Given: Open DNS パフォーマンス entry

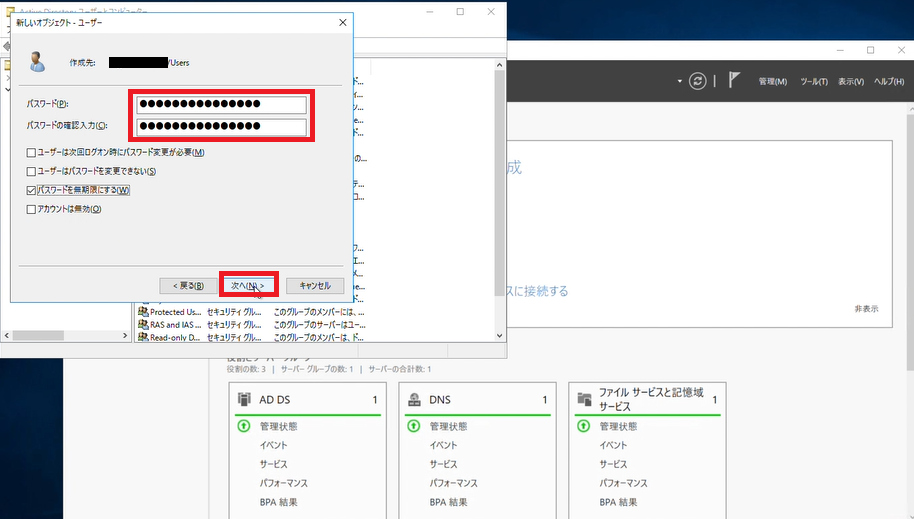Looking at the screenshot, I should click(454, 483).
